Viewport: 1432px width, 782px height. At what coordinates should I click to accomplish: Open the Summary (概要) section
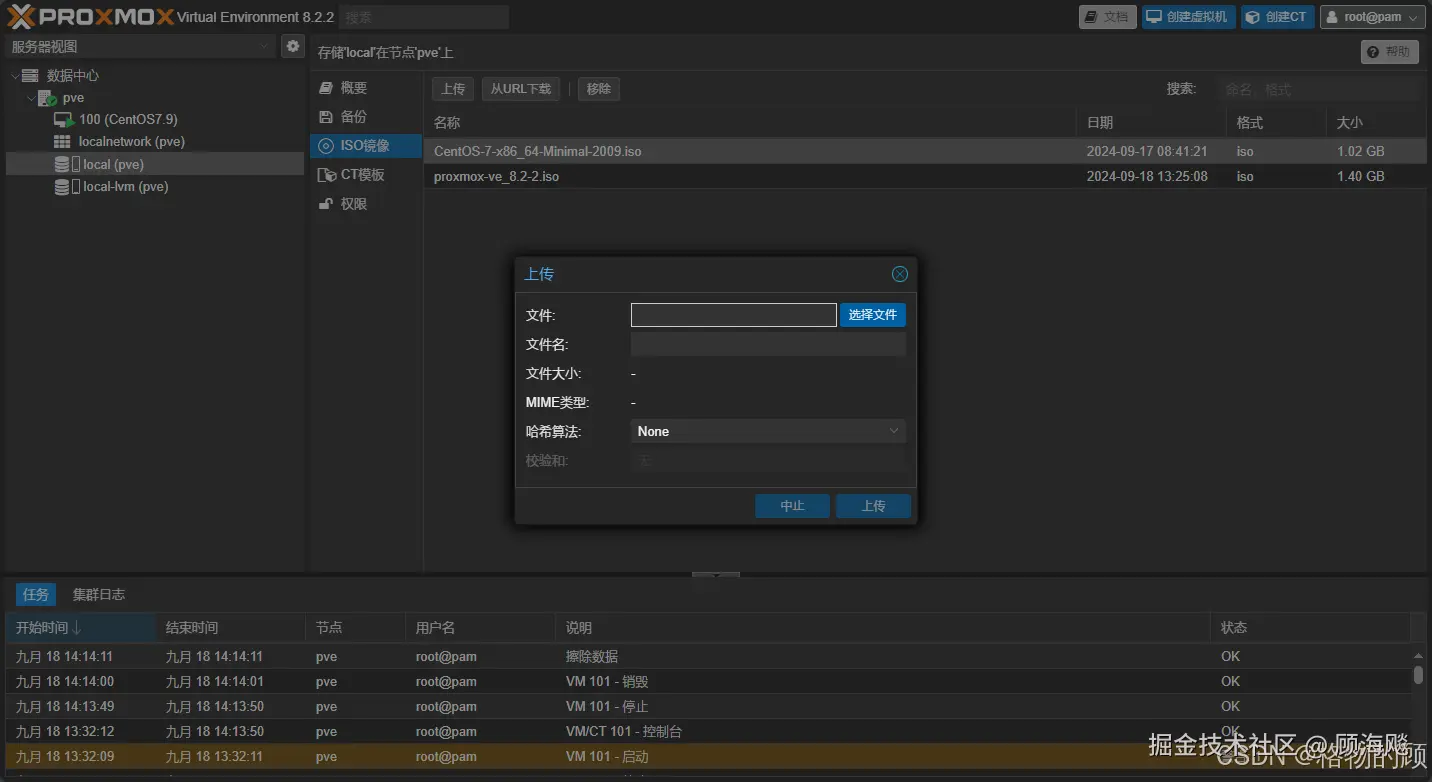coord(365,88)
